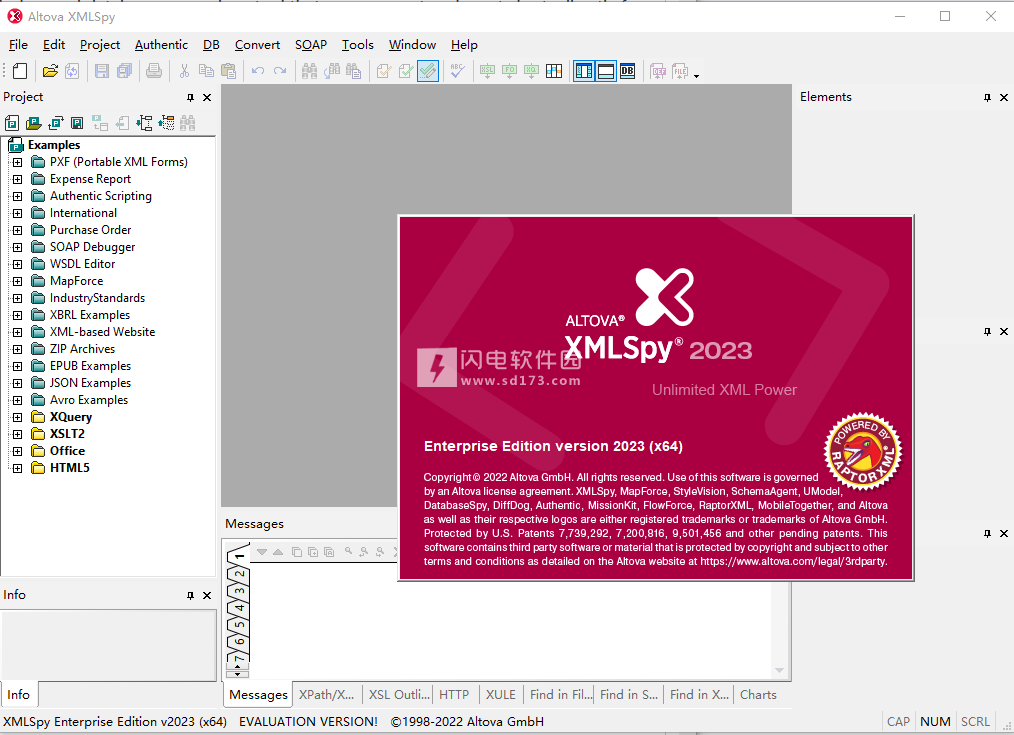Click the Save All toolbar icon
This screenshot has width=1014, height=735.
click(124, 70)
